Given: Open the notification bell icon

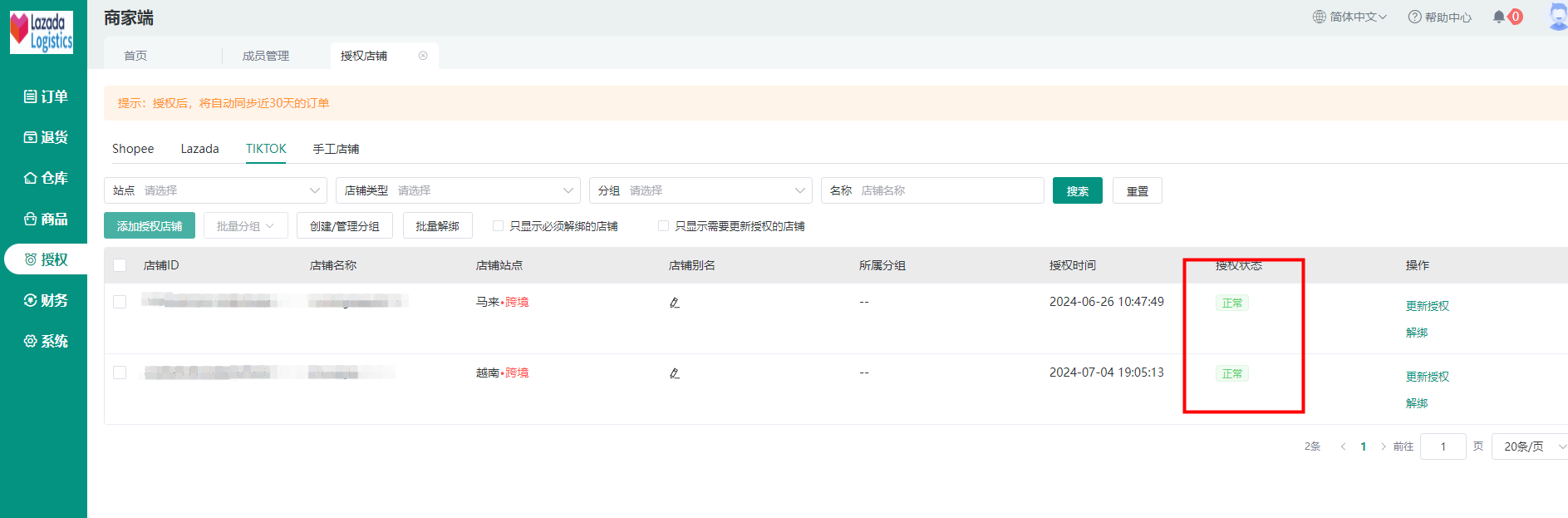Looking at the screenshot, I should click(x=1498, y=17).
